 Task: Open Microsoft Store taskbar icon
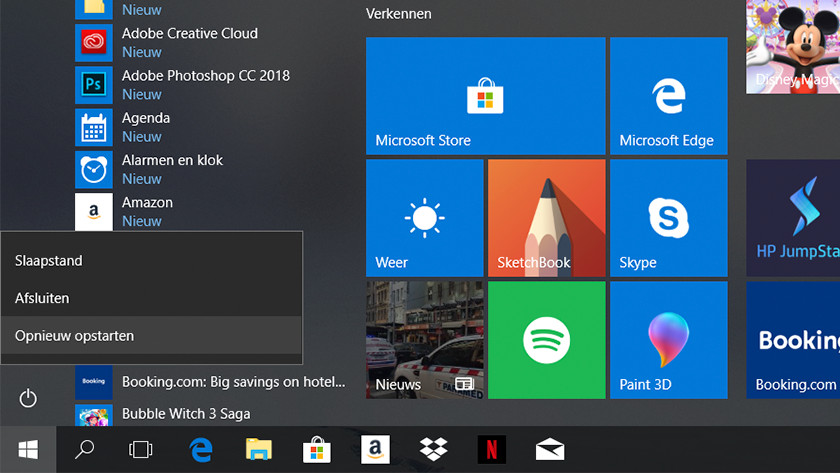click(317, 449)
